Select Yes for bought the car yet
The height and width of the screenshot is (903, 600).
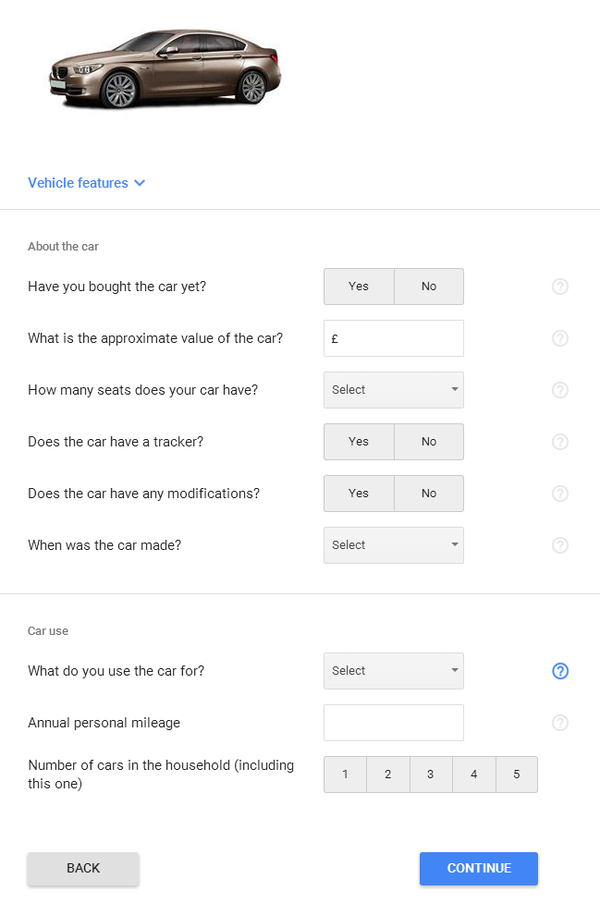pyautogui.click(x=359, y=286)
